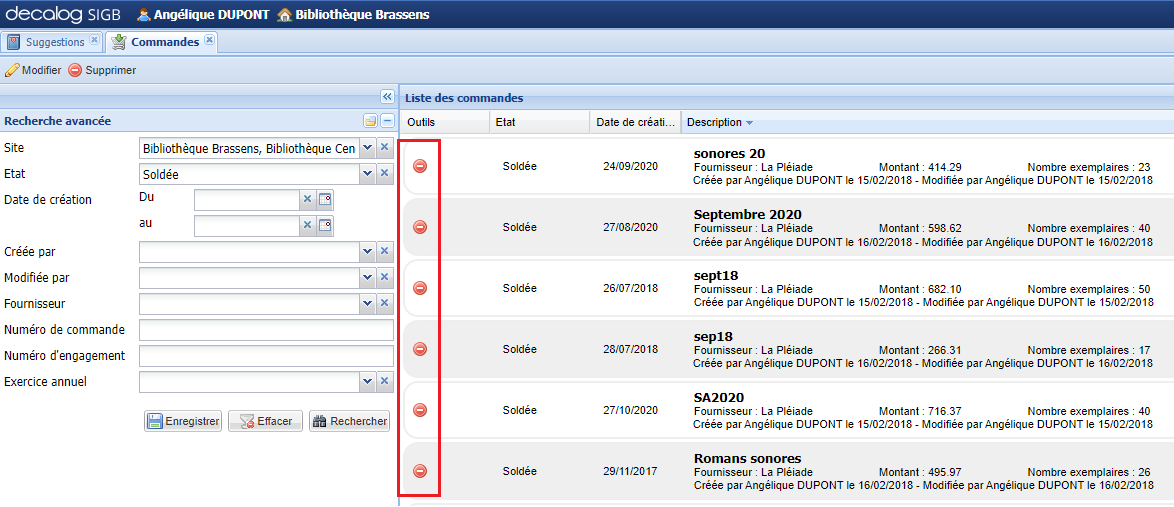Open calendar picker for the Du date
This screenshot has width=1174, height=507.
pyautogui.click(x=325, y=200)
